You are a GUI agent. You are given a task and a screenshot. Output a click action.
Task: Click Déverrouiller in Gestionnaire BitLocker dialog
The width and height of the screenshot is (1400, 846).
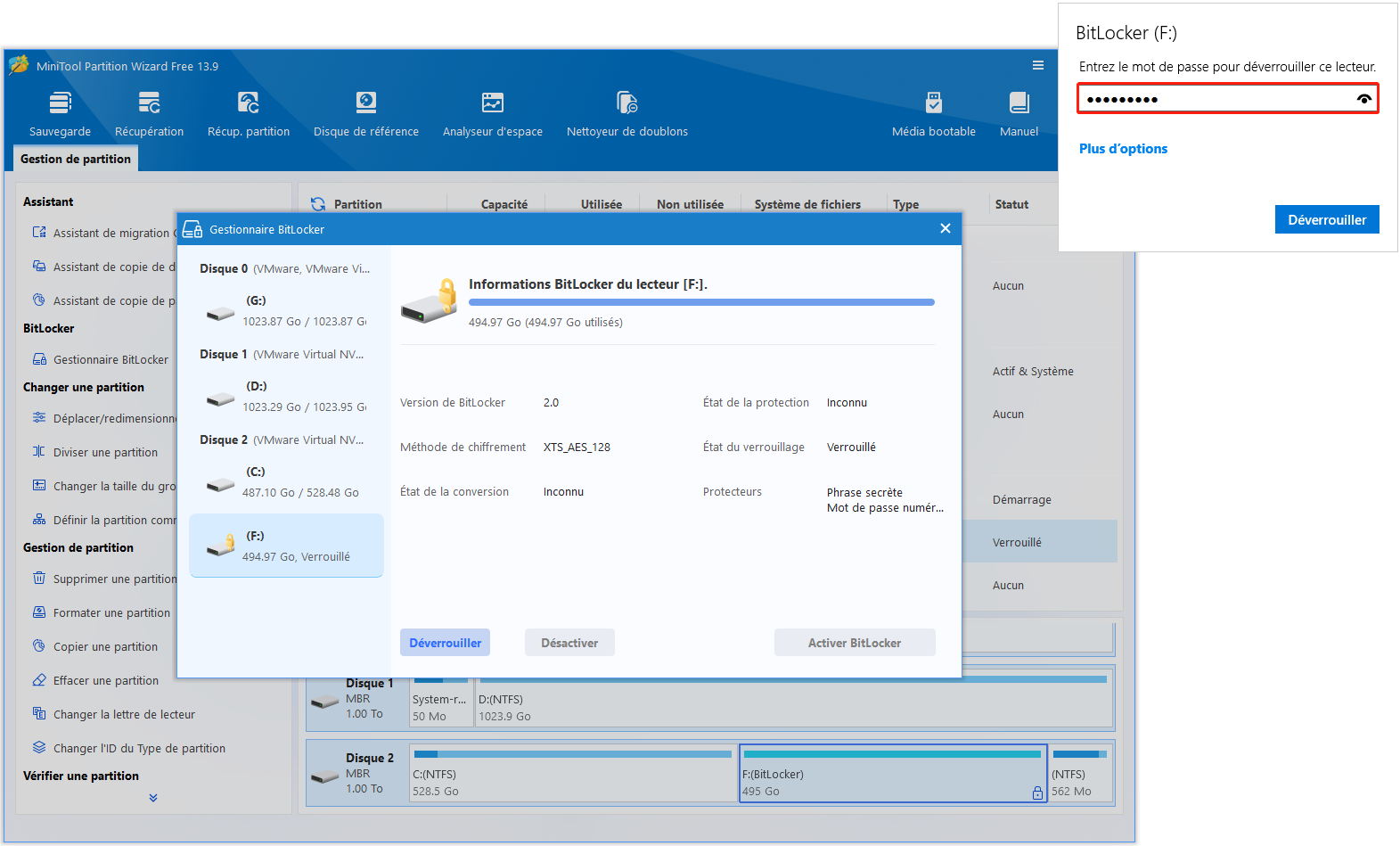[445, 643]
